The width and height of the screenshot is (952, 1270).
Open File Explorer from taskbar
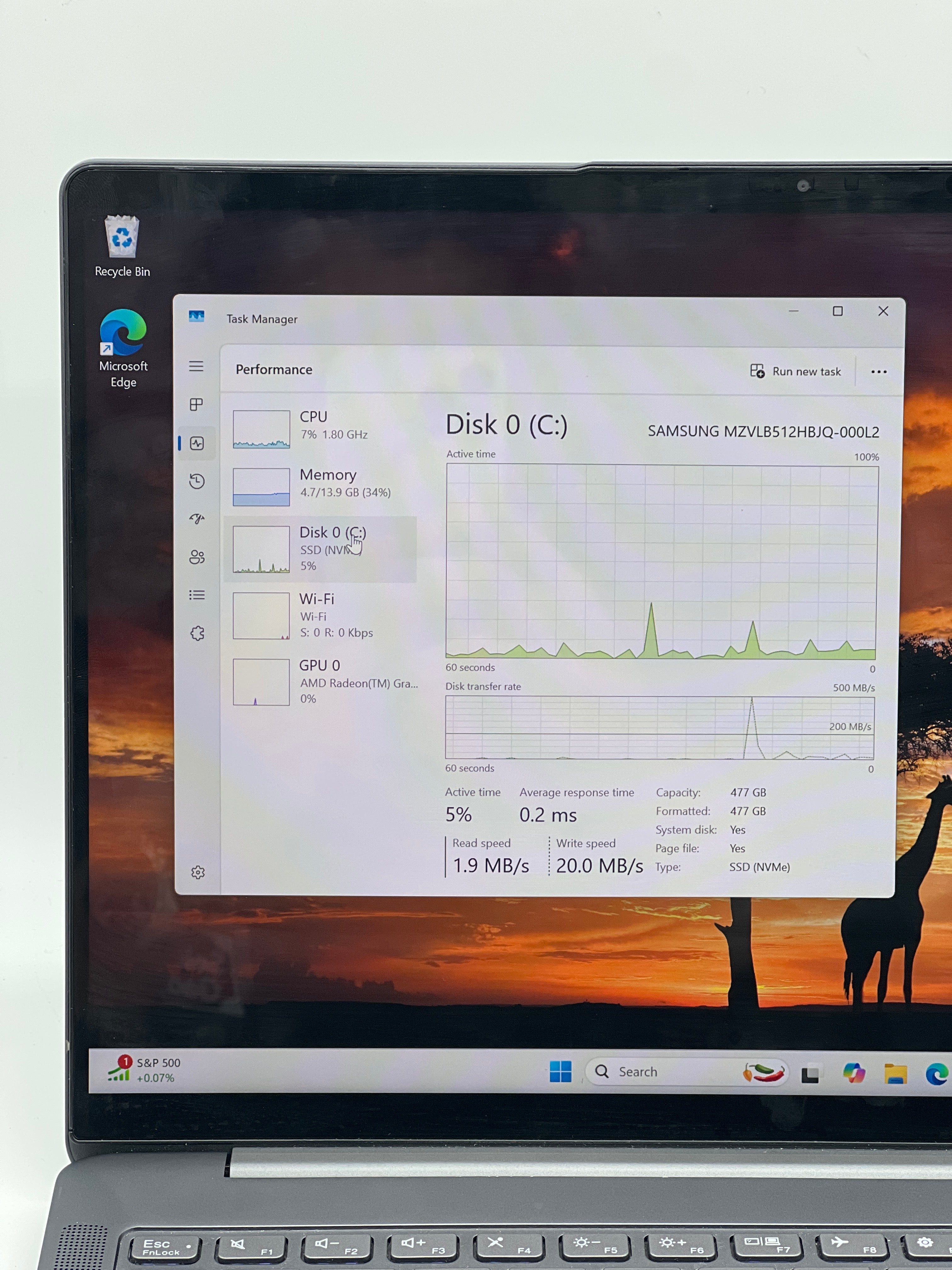(895, 1073)
